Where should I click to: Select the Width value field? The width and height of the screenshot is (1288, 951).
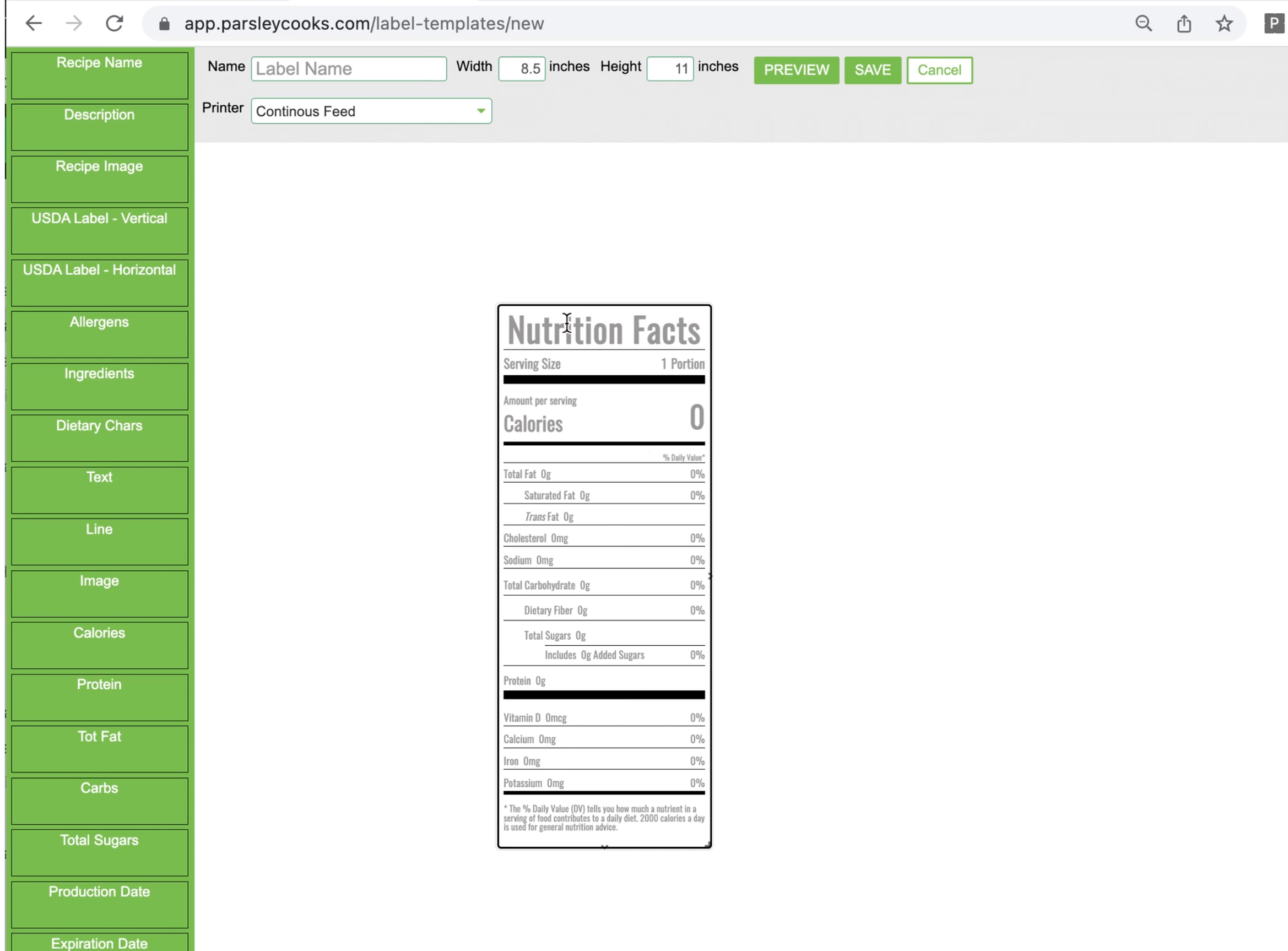click(x=521, y=68)
